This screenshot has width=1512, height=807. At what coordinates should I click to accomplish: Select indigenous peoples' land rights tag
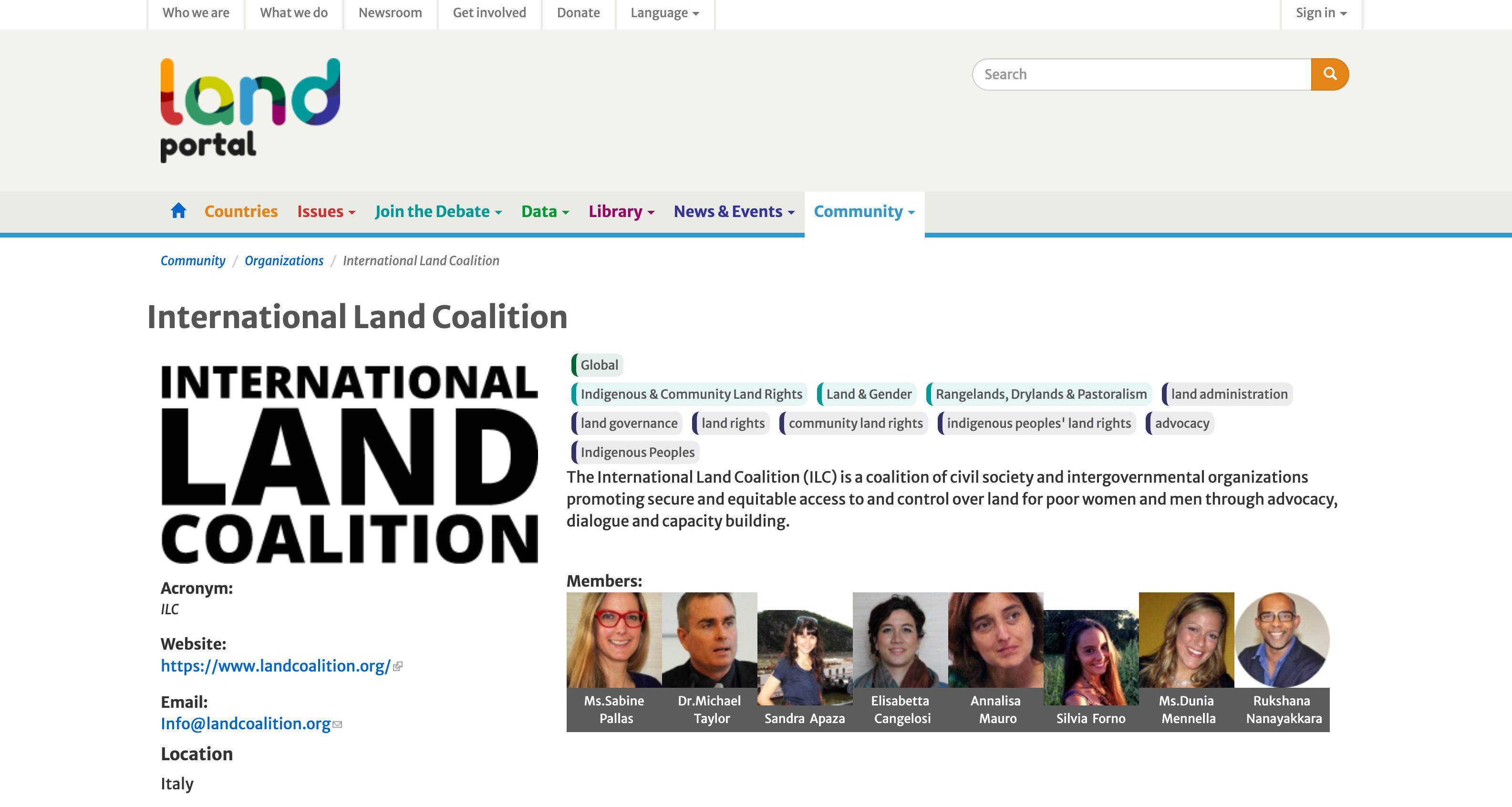click(1036, 423)
